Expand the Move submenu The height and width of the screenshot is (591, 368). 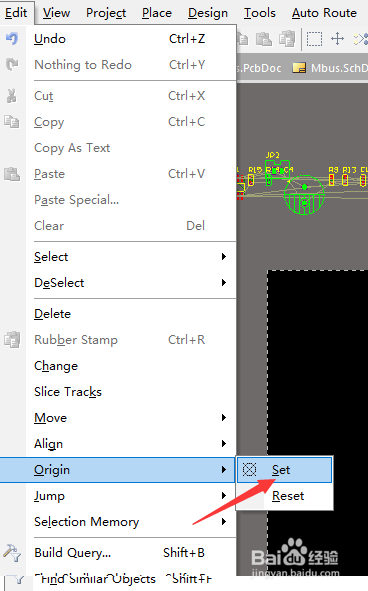pos(224,418)
